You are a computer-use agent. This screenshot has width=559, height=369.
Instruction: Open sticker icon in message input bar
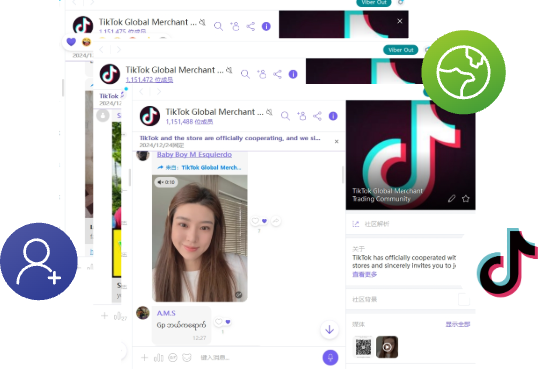(187, 357)
